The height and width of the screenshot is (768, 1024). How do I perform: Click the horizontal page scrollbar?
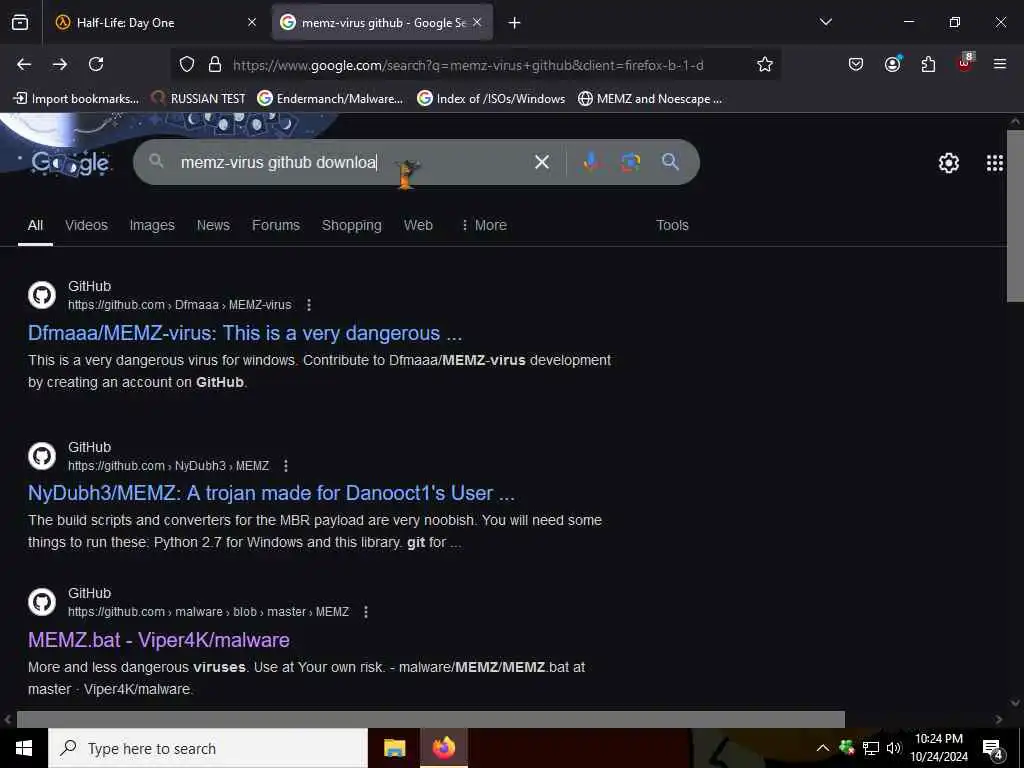click(430, 719)
